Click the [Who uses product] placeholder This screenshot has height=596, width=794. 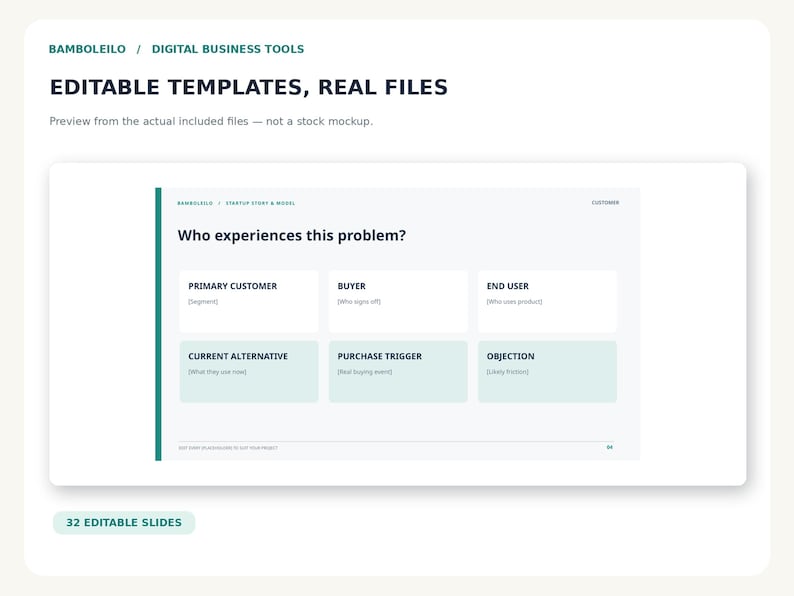pos(514,302)
